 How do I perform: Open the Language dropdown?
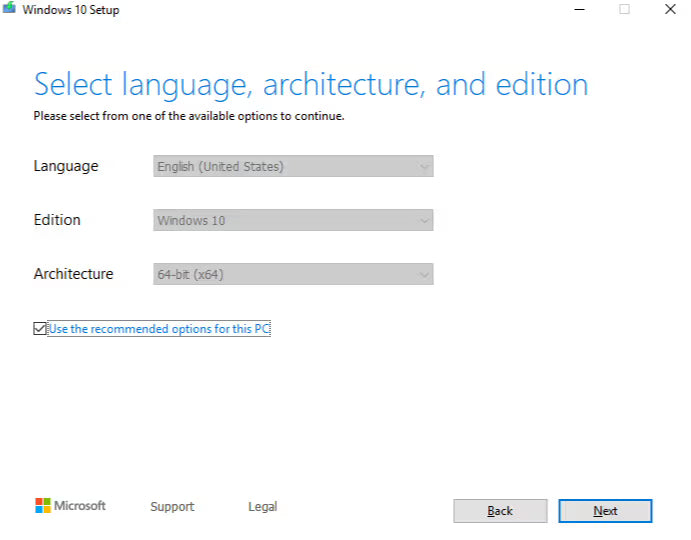pyautogui.click(x=293, y=166)
